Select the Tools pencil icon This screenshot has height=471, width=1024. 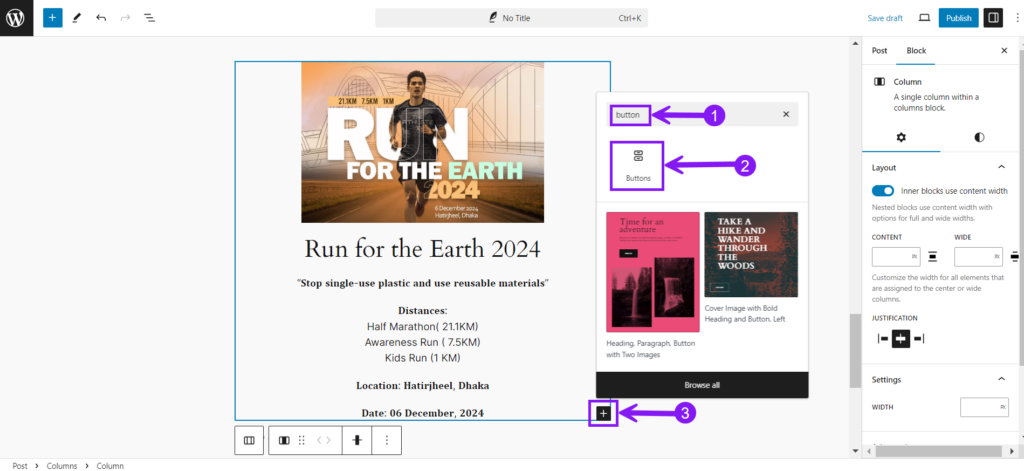[76, 18]
